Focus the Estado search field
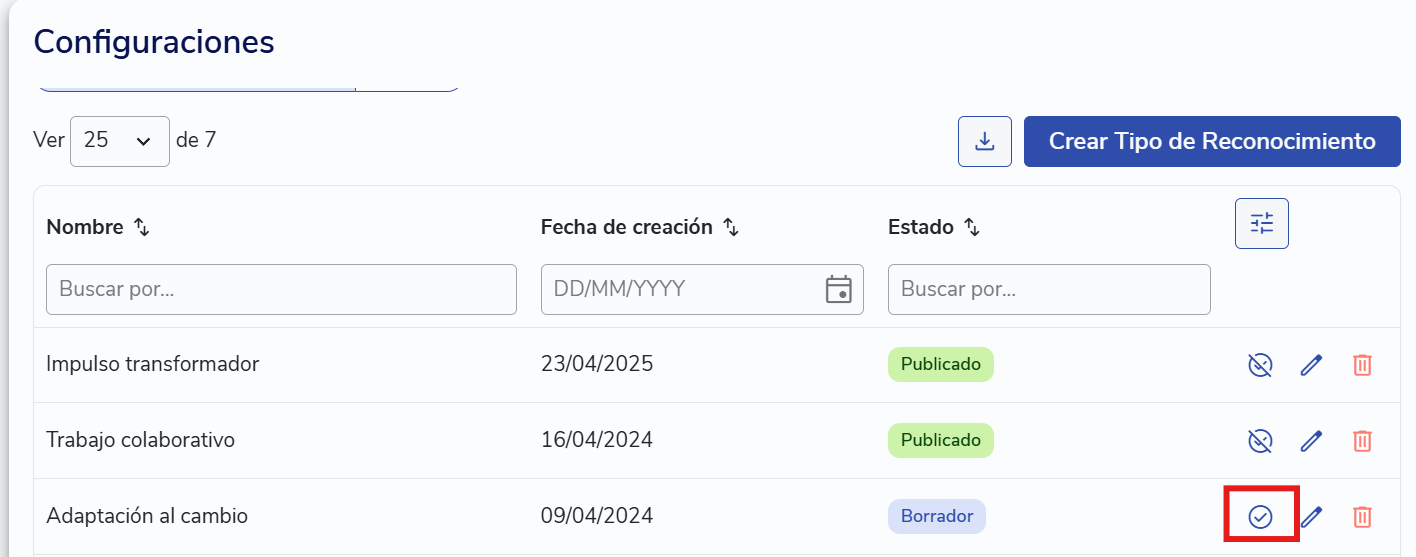Screen dimensions: 1416x557 coord(1049,289)
